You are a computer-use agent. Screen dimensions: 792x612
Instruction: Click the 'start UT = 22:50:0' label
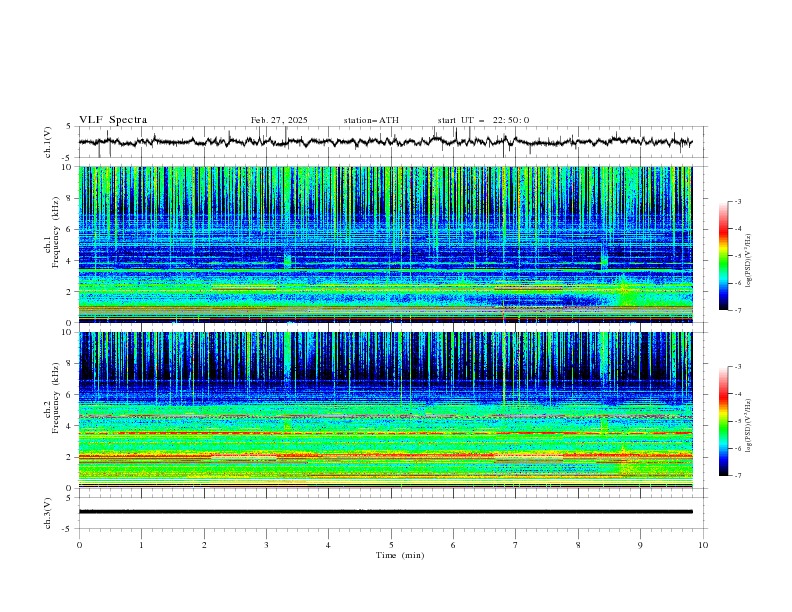(483, 120)
